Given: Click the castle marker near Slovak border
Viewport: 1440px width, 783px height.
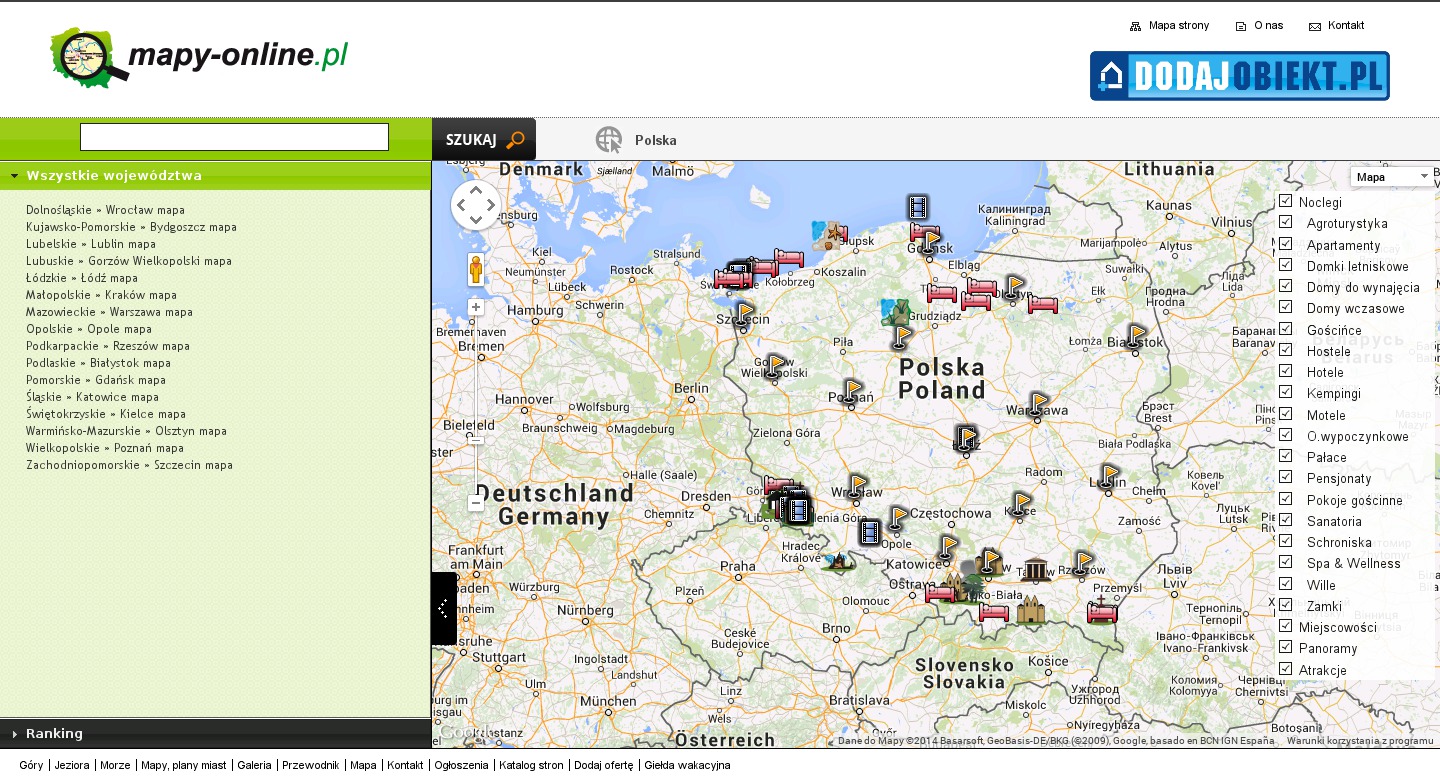Looking at the screenshot, I should tap(1030, 609).
